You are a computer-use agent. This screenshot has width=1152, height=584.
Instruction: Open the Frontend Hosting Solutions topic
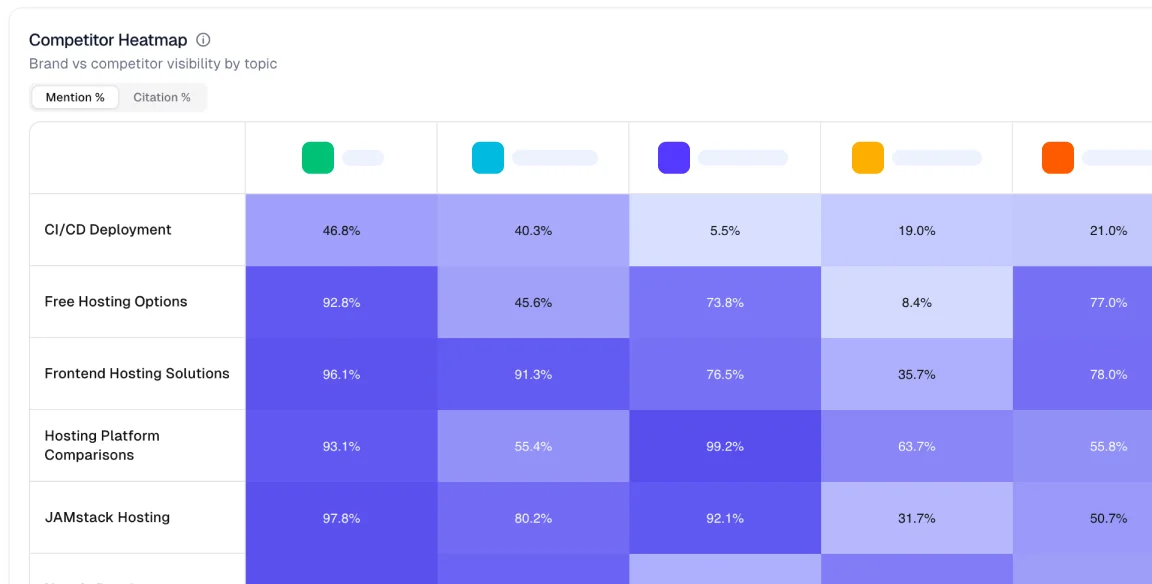click(x=136, y=373)
